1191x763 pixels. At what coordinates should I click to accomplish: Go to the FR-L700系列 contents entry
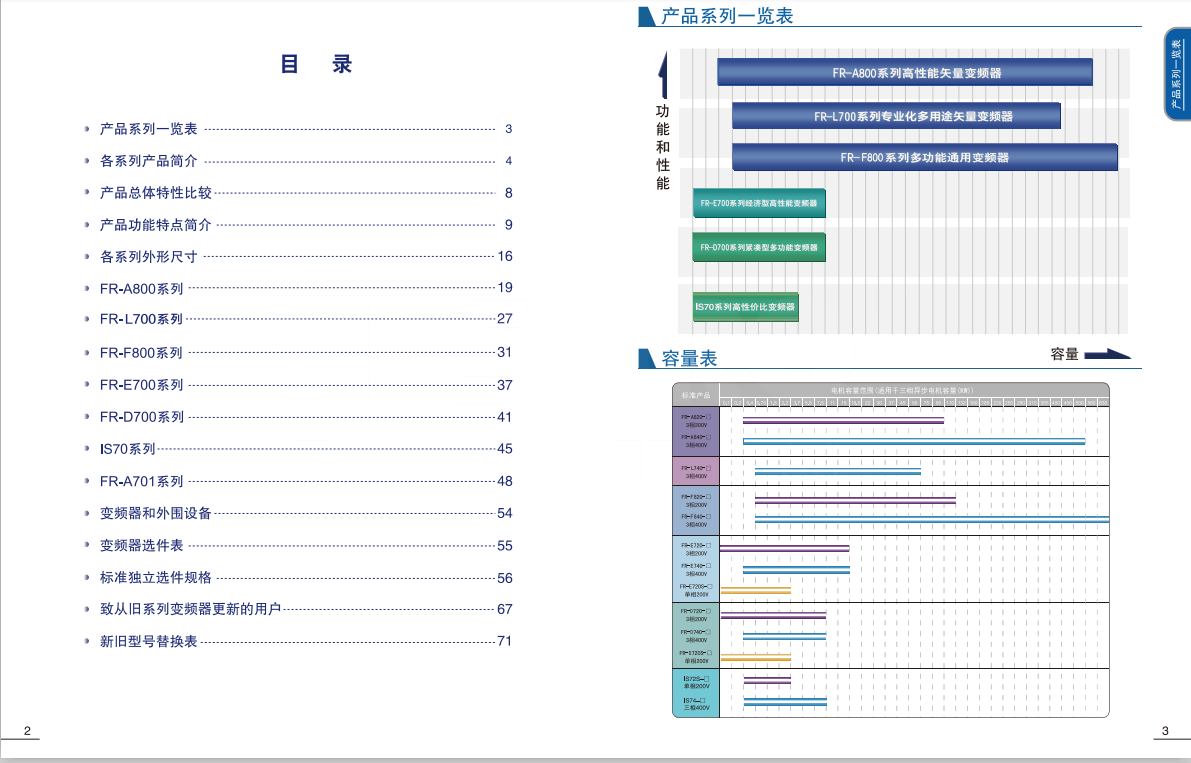pos(299,320)
